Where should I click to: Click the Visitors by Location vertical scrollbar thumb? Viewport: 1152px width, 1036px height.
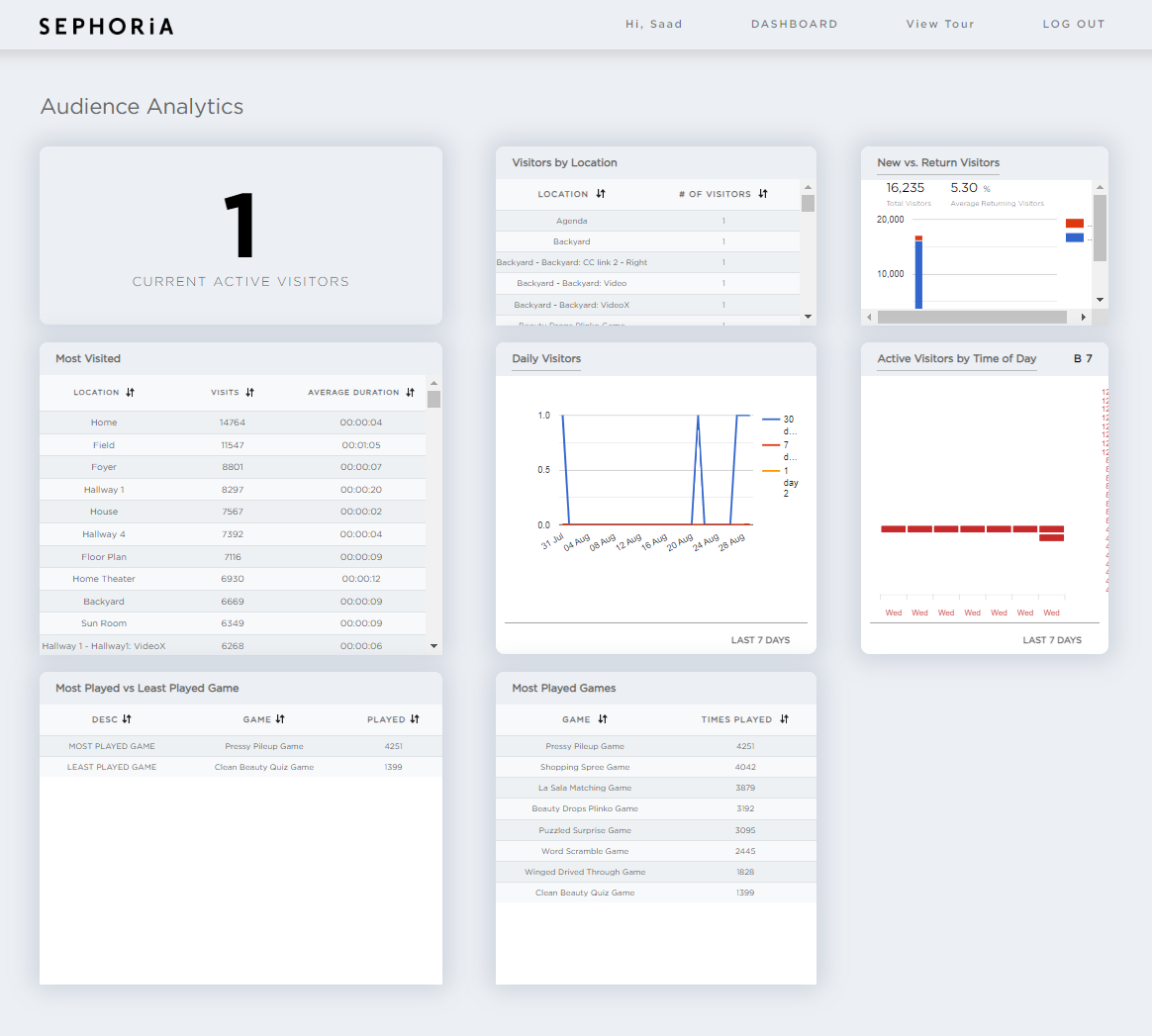(809, 203)
